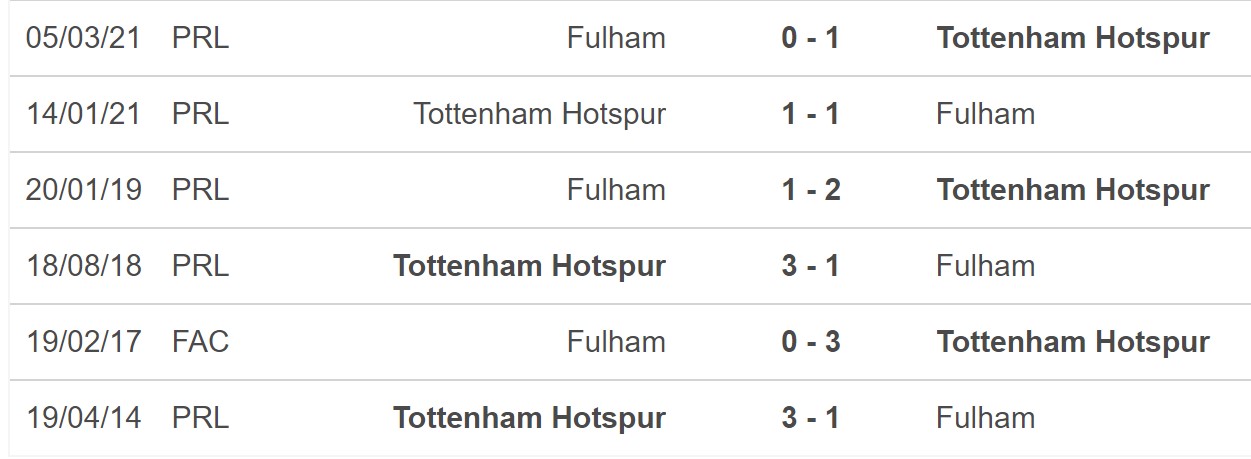Viewport: 1251px width, 459px height.
Task: Open Tottenham Hotspur home team in 19/04/14 row
Action: (530, 418)
